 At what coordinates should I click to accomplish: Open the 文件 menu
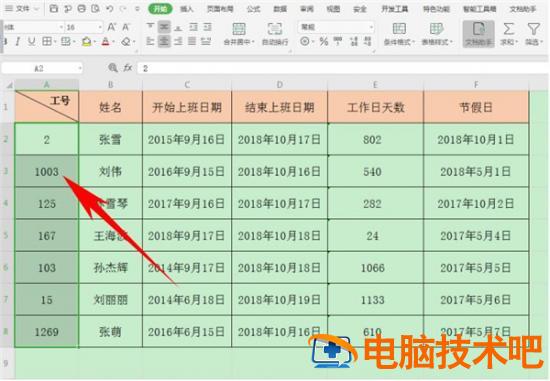22,9
